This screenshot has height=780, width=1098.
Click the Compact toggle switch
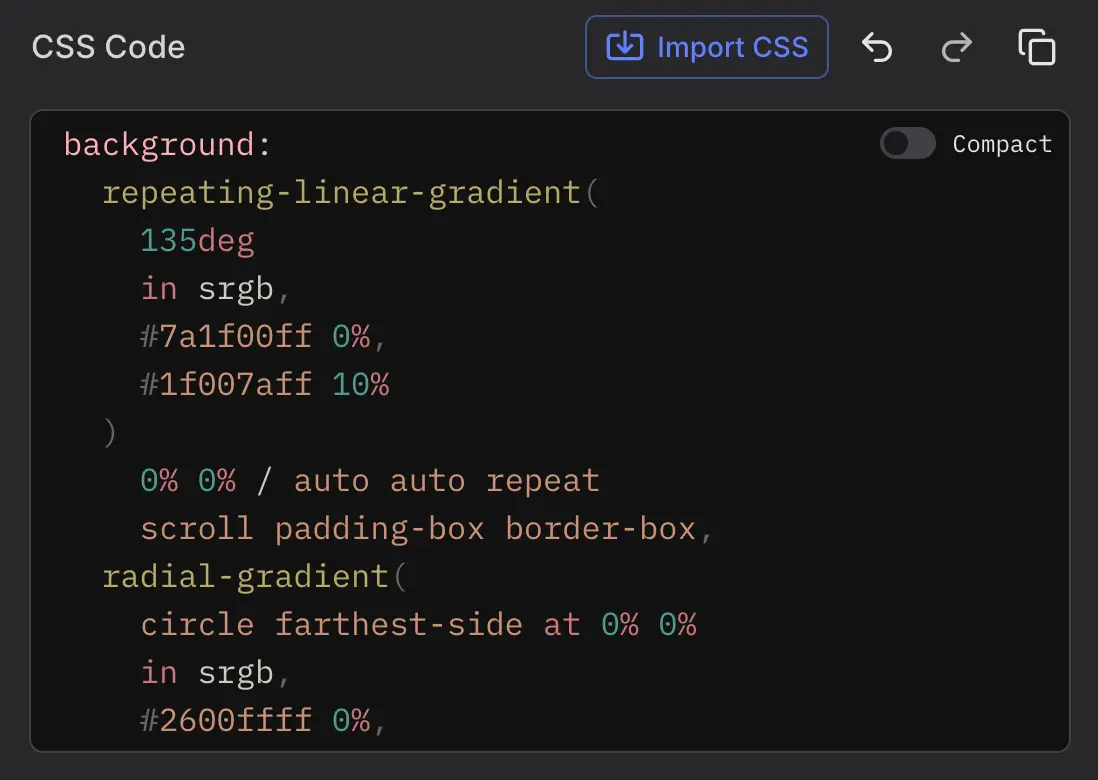(x=907, y=143)
